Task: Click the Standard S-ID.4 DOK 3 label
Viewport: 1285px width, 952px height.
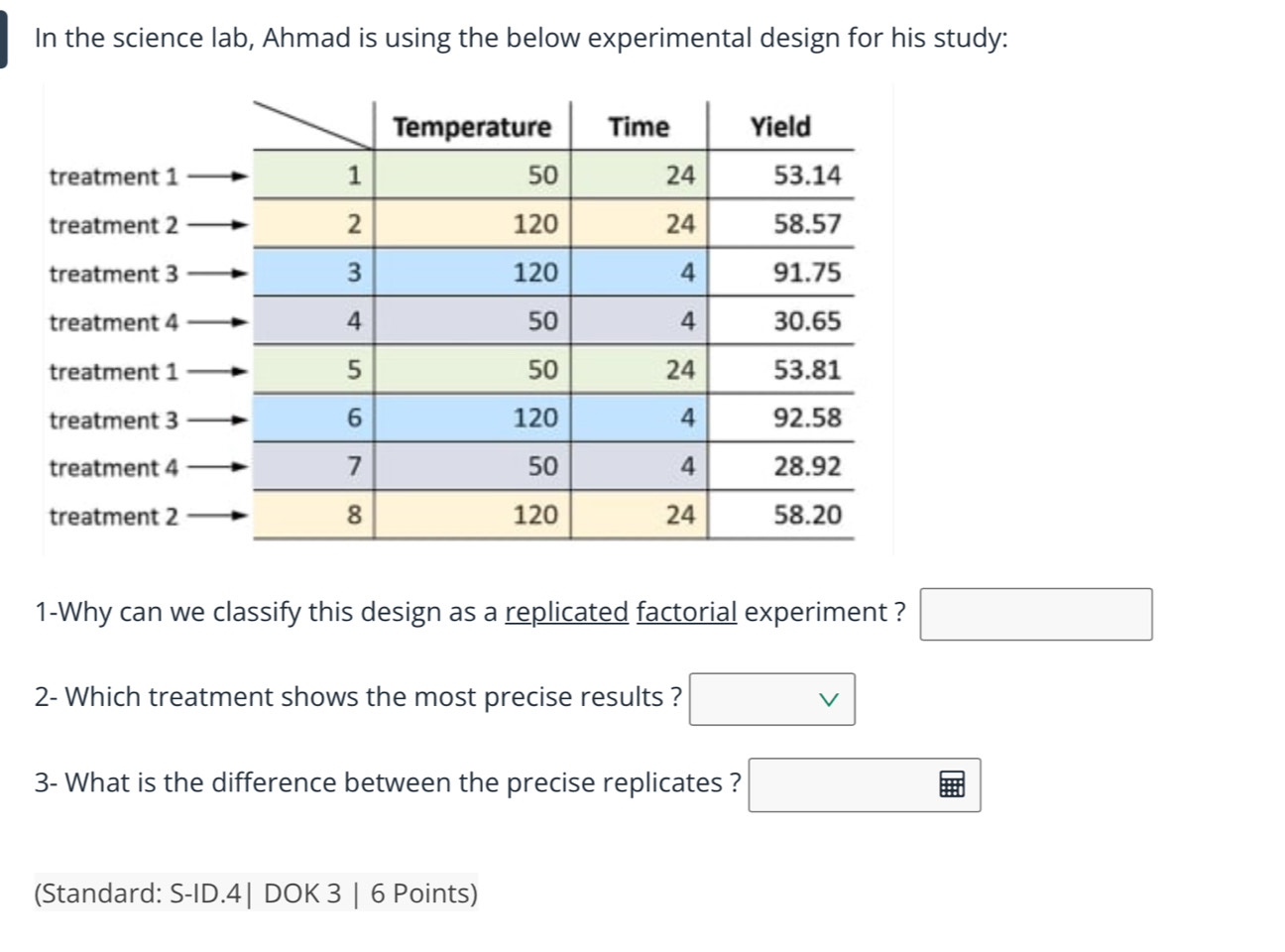Action: (256, 893)
